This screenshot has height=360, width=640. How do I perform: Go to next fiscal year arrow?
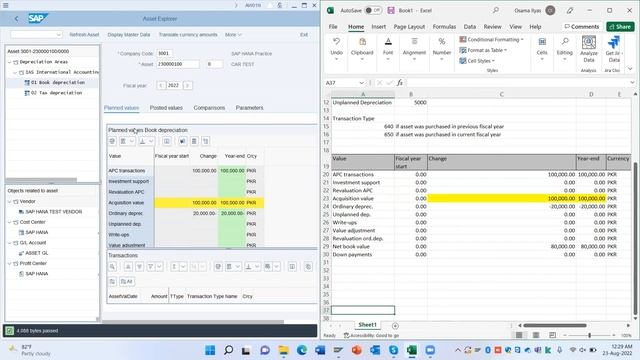click(187, 85)
